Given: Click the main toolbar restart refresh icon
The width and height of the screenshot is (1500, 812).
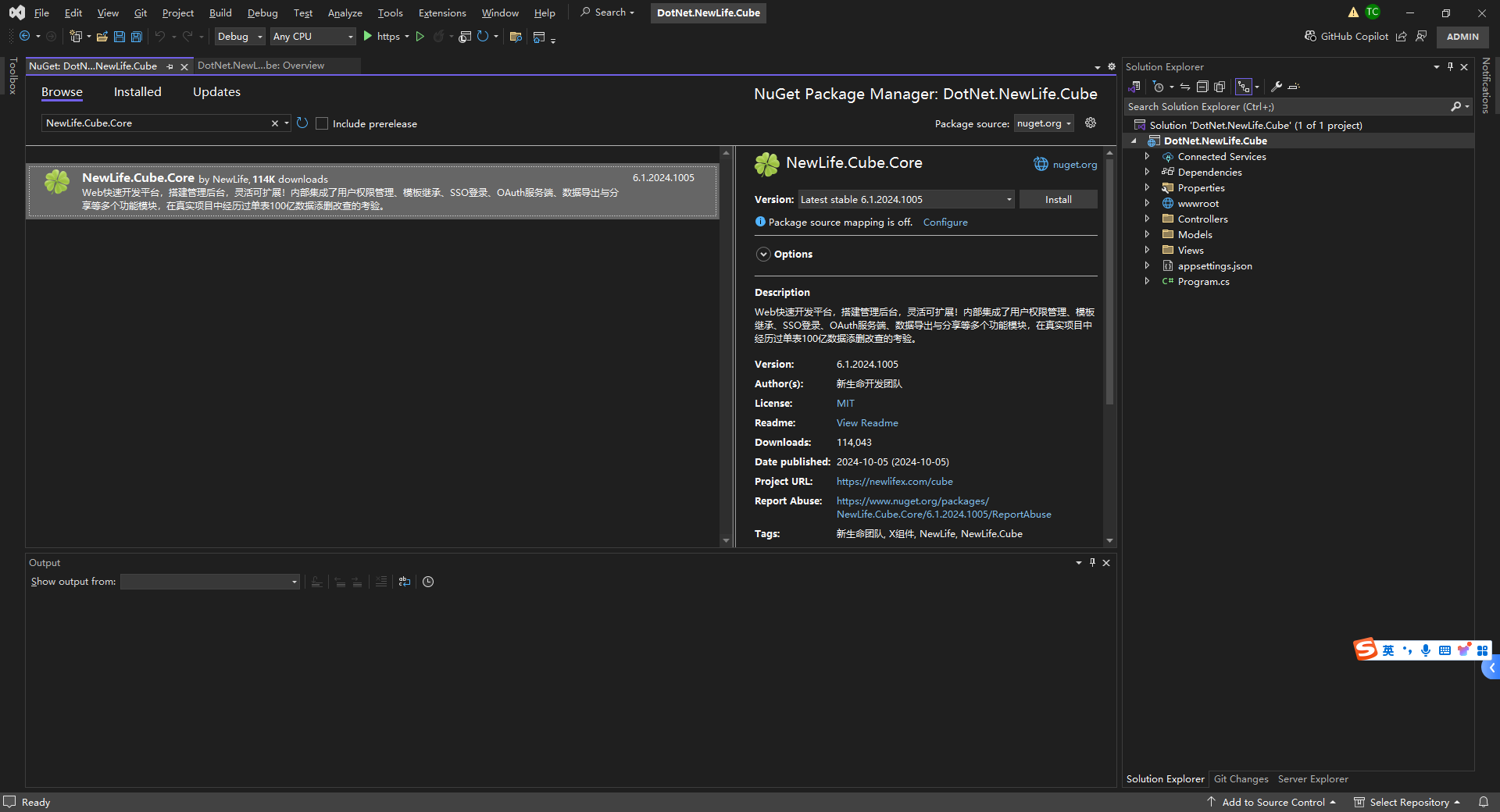Looking at the screenshot, I should coord(483,37).
